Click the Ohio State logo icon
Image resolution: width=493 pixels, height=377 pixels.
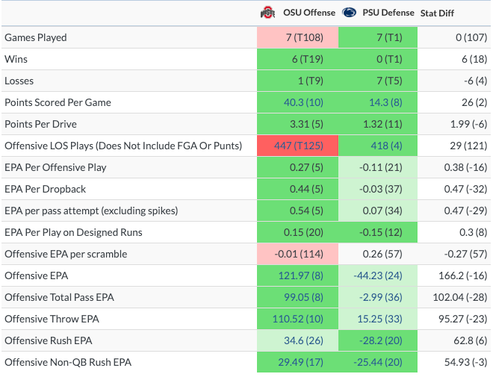pos(268,13)
